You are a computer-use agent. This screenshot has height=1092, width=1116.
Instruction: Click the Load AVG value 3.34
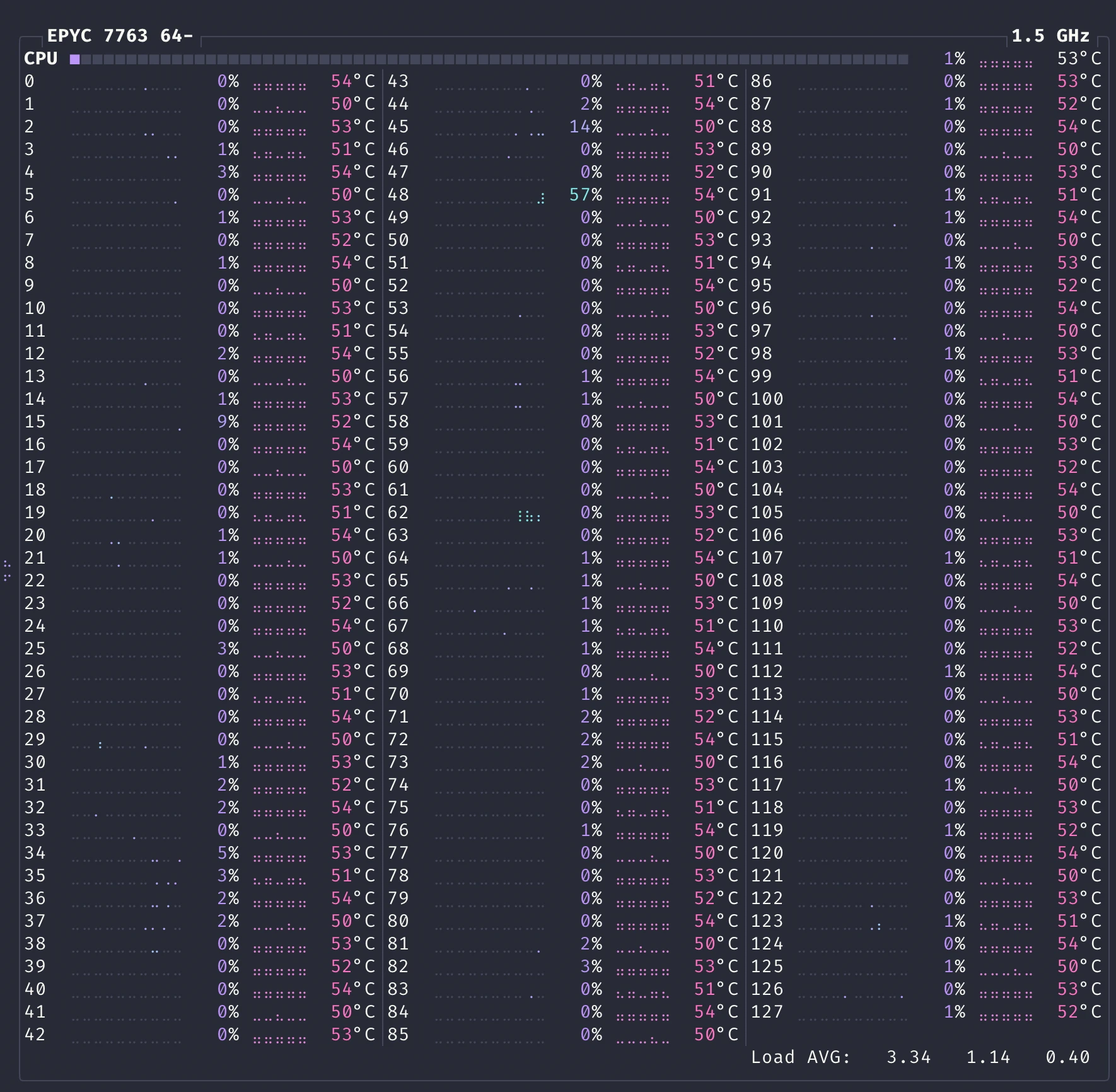[908, 1057]
